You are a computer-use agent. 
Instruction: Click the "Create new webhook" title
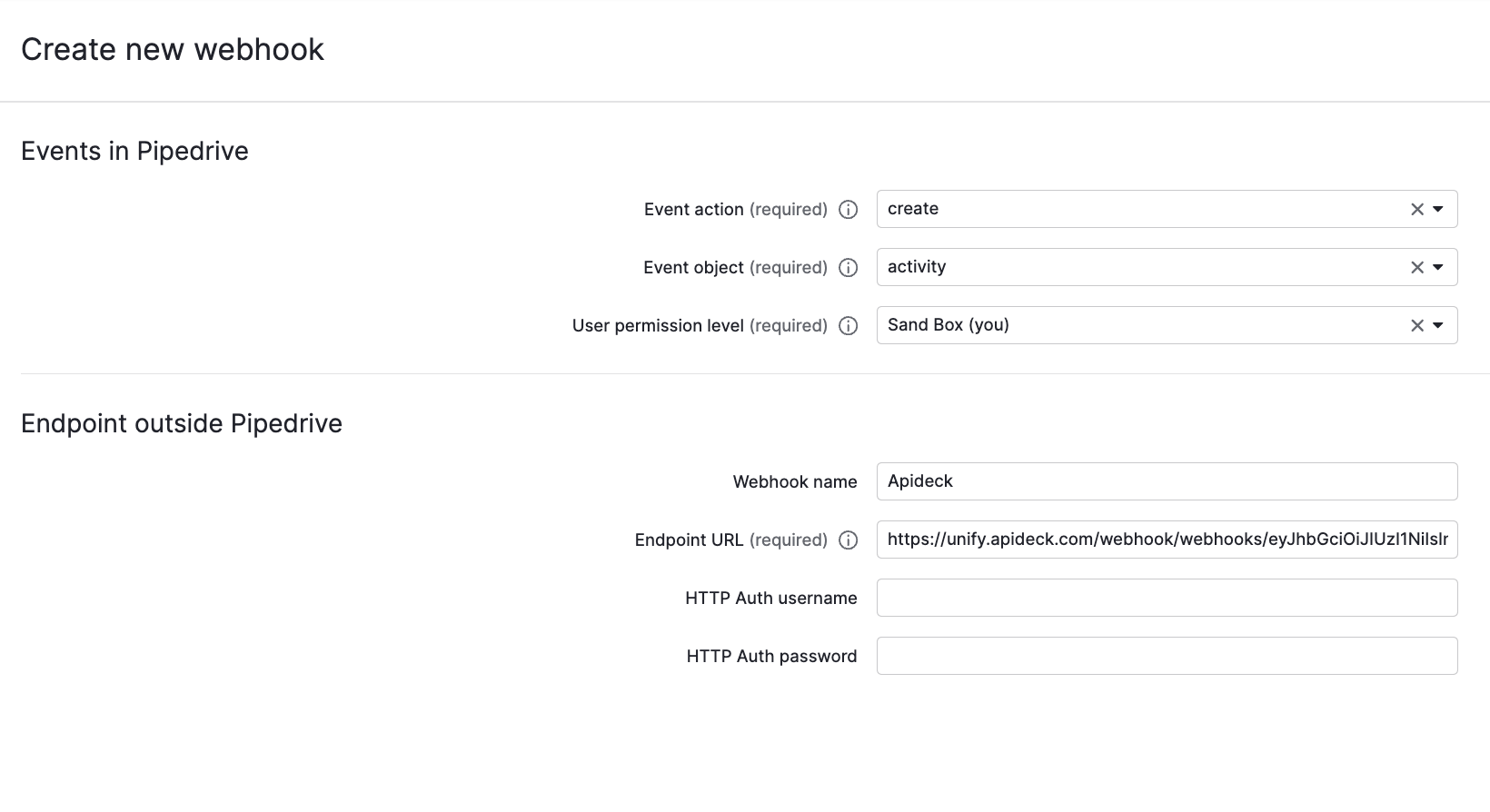coord(173,50)
